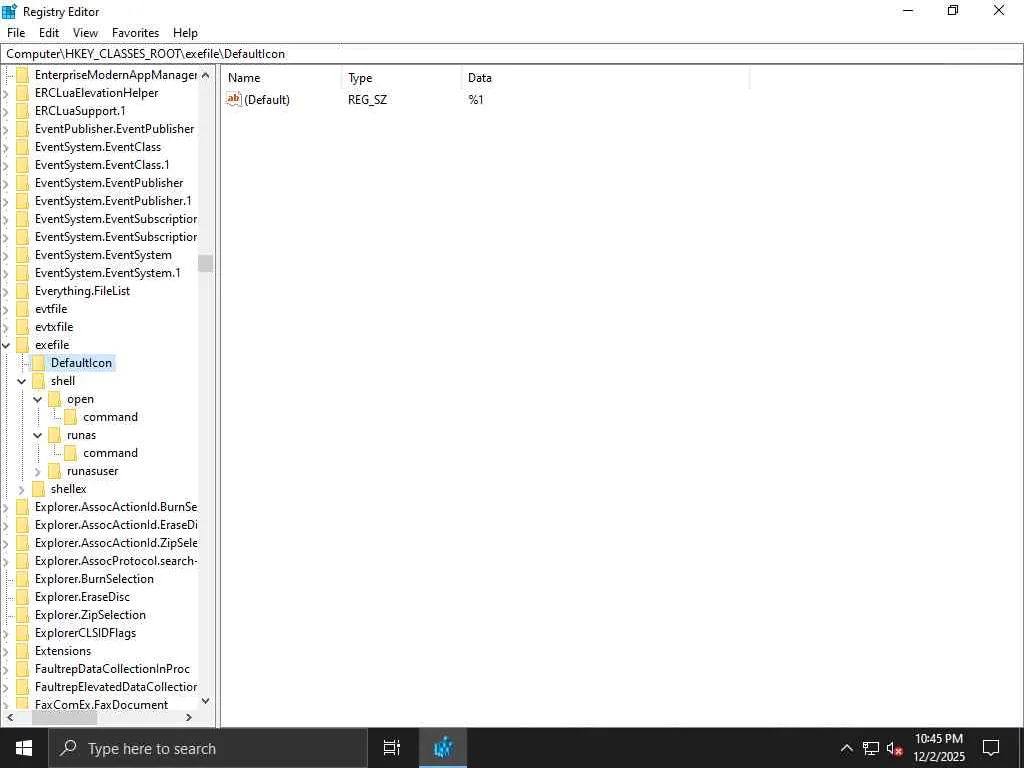Click the evtxfile folder icon
This screenshot has height=768, width=1024.
[23, 327]
